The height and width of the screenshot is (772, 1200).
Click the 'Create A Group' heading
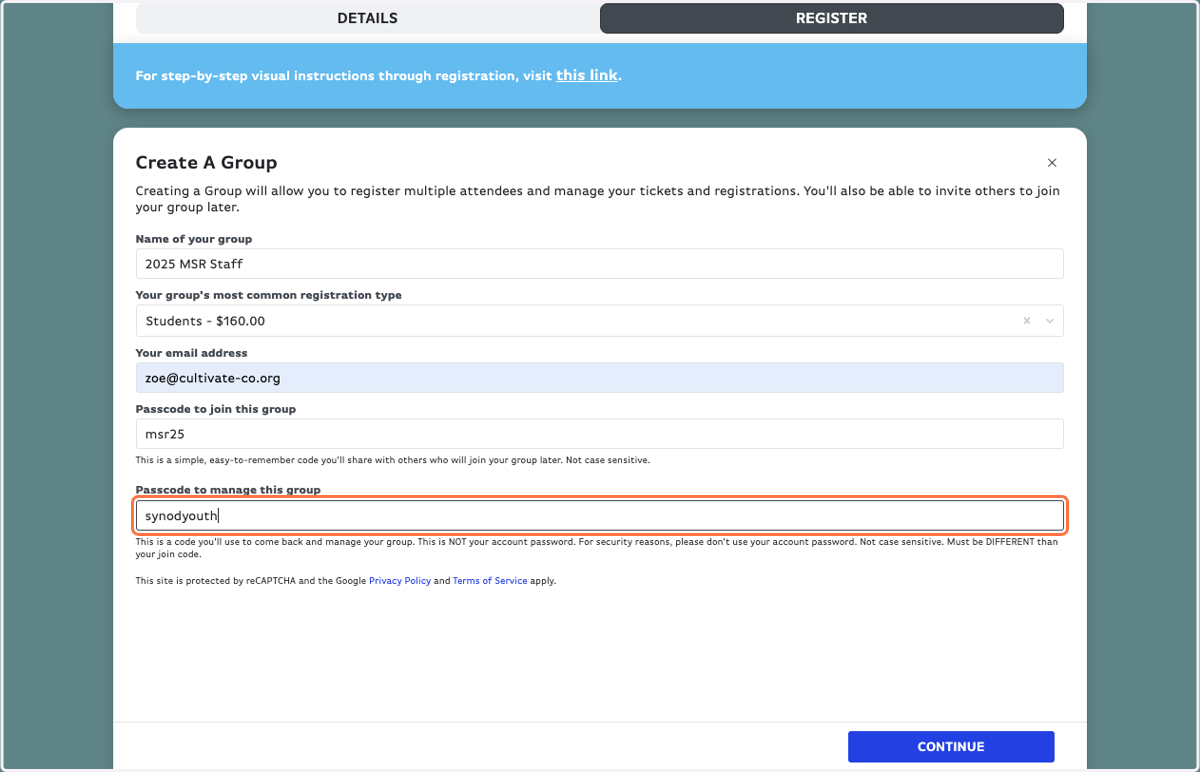[206, 162]
